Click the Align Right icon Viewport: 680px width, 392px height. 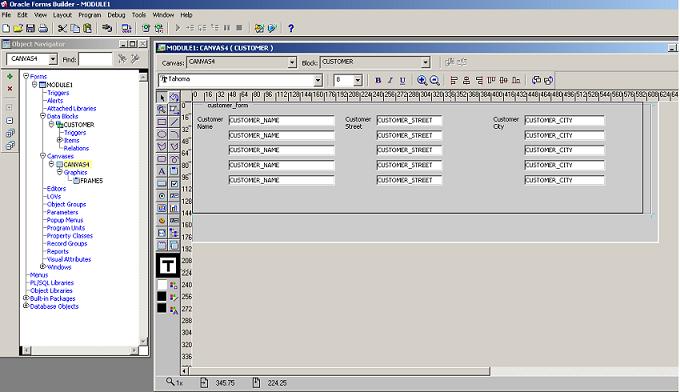(479, 80)
